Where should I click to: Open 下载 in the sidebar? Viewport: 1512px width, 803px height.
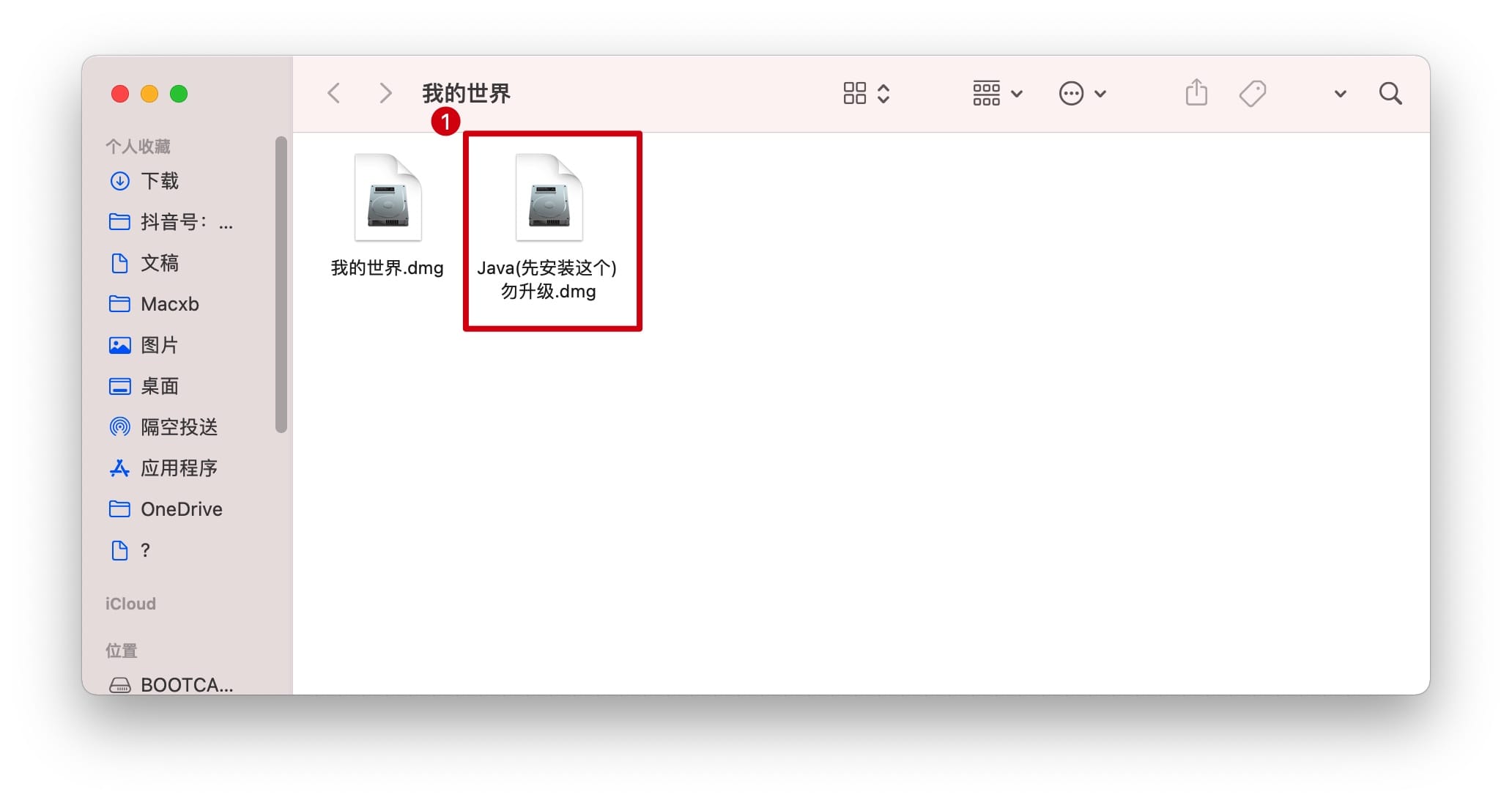pyautogui.click(x=159, y=181)
